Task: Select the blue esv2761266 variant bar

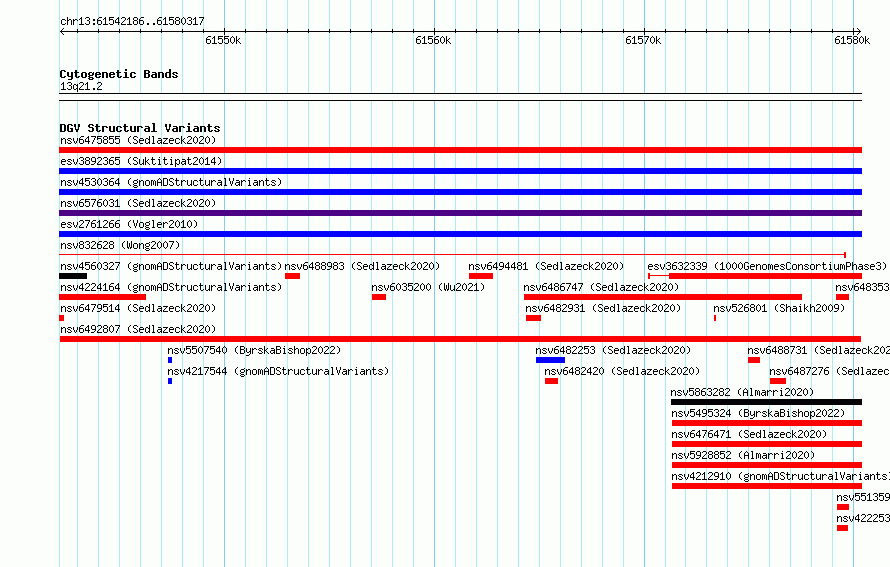Action: (460, 234)
